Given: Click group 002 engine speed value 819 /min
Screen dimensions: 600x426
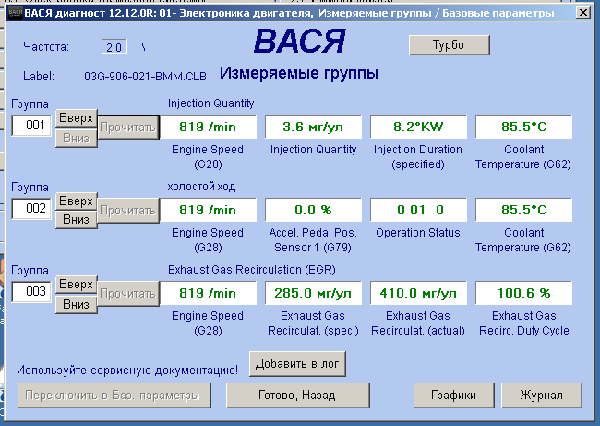Looking at the screenshot, I should (208, 210).
